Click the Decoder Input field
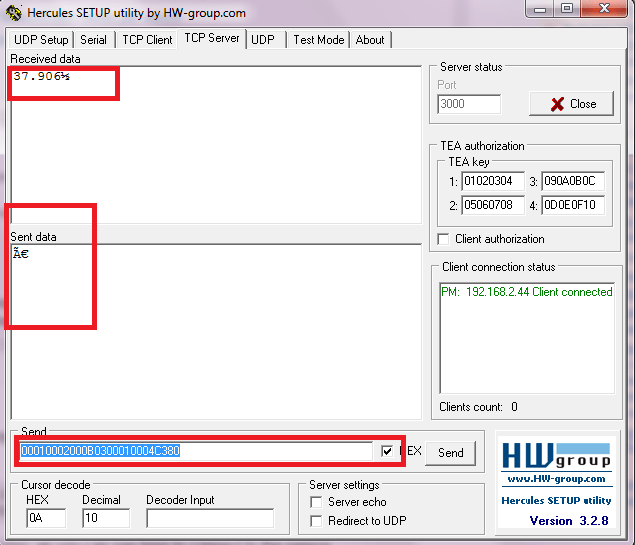Image resolution: width=635 pixels, height=545 pixels. point(210,518)
